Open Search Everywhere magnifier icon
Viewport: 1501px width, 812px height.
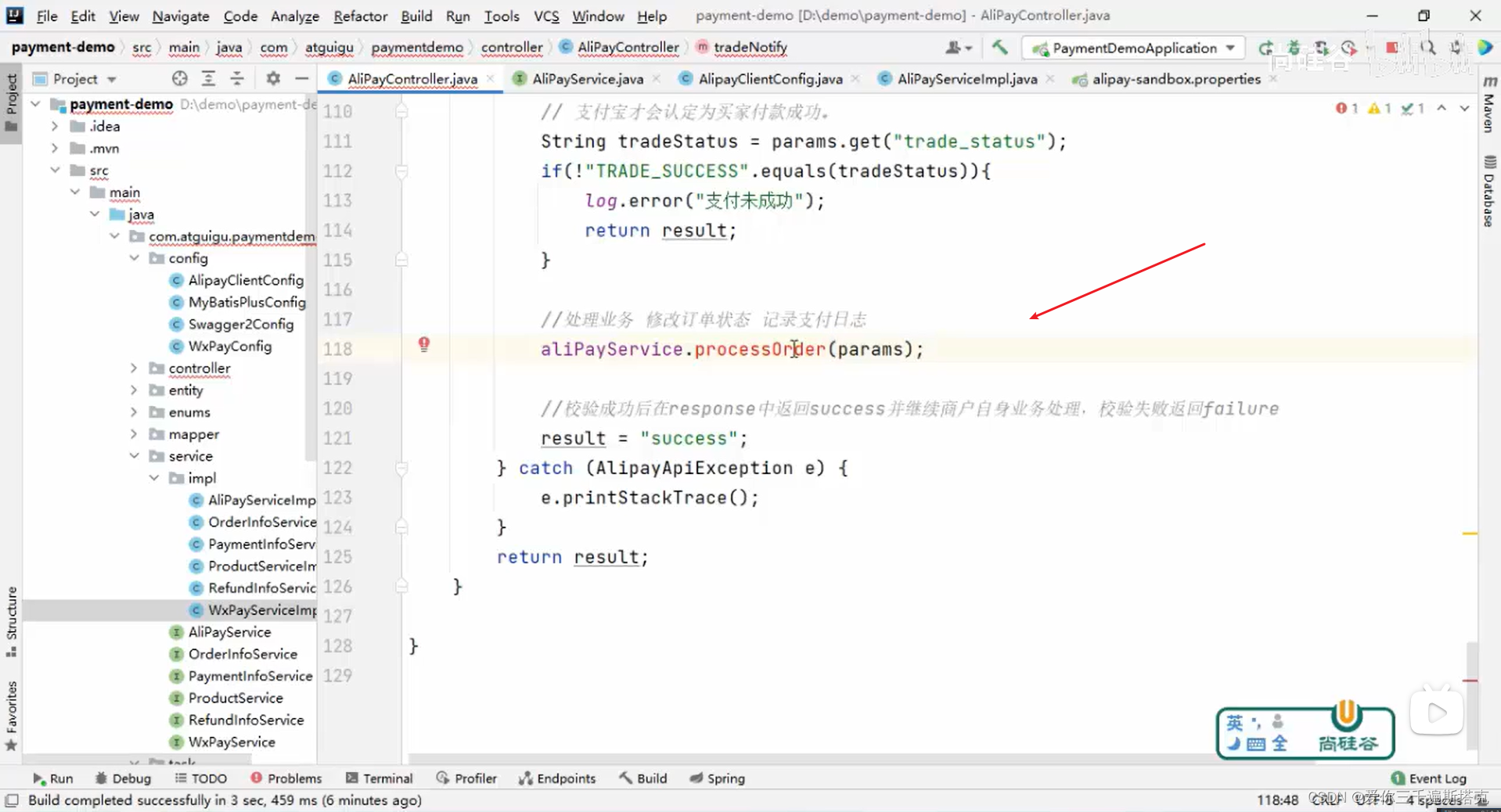coord(1428,48)
